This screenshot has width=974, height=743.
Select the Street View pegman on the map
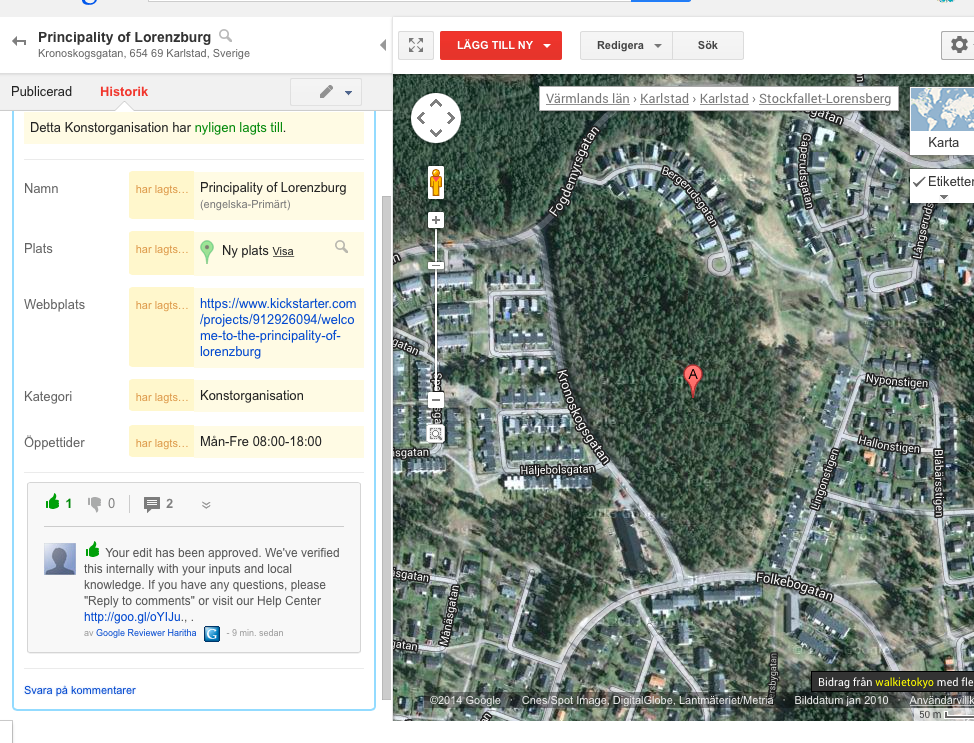tap(436, 183)
